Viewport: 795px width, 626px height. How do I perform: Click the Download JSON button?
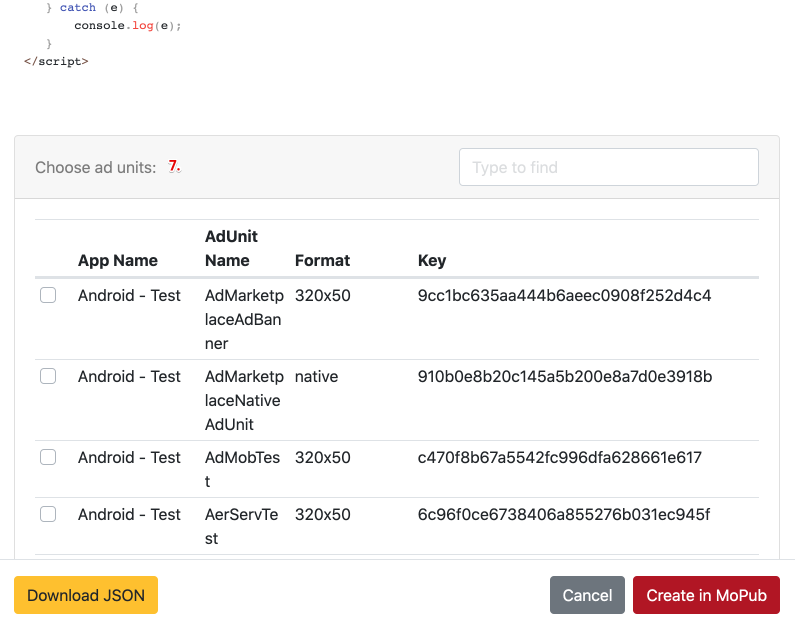[x=86, y=595]
